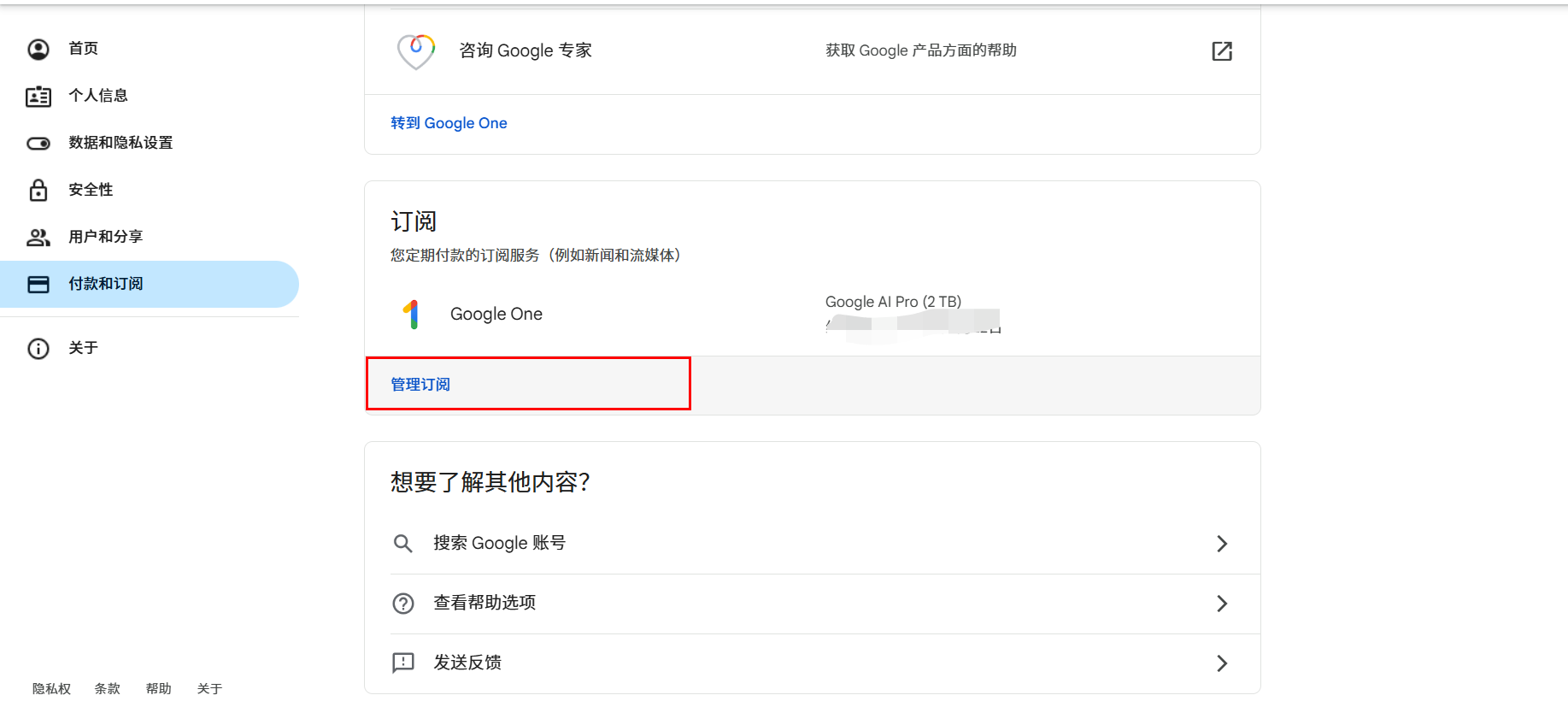Select 付款和订阅 in the sidebar
The height and width of the screenshot is (707, 1568).
pyautogui.click(x=150, y=284)
